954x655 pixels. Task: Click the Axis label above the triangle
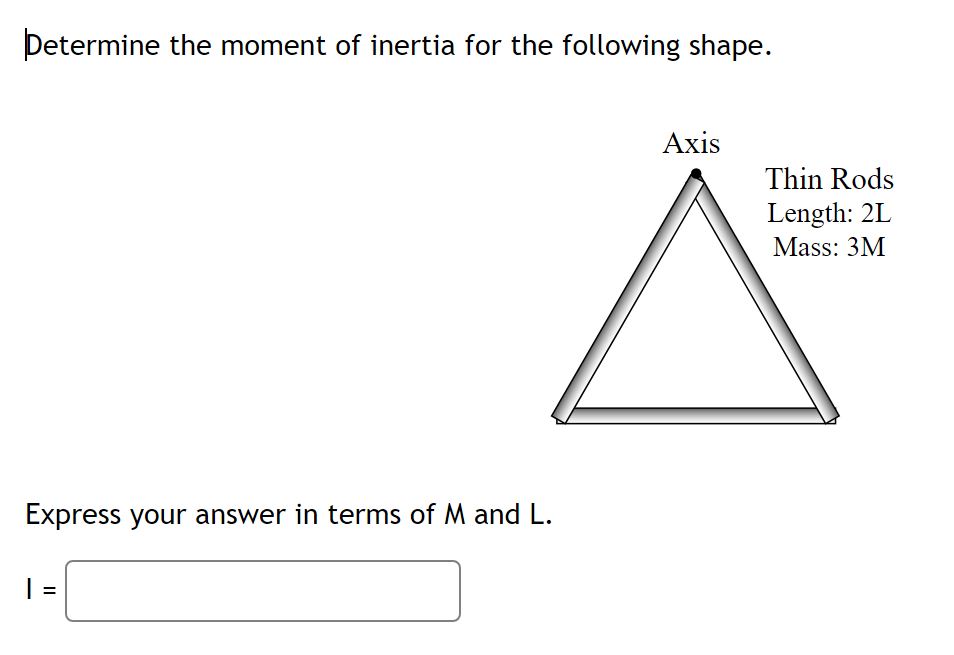point(692,144)
